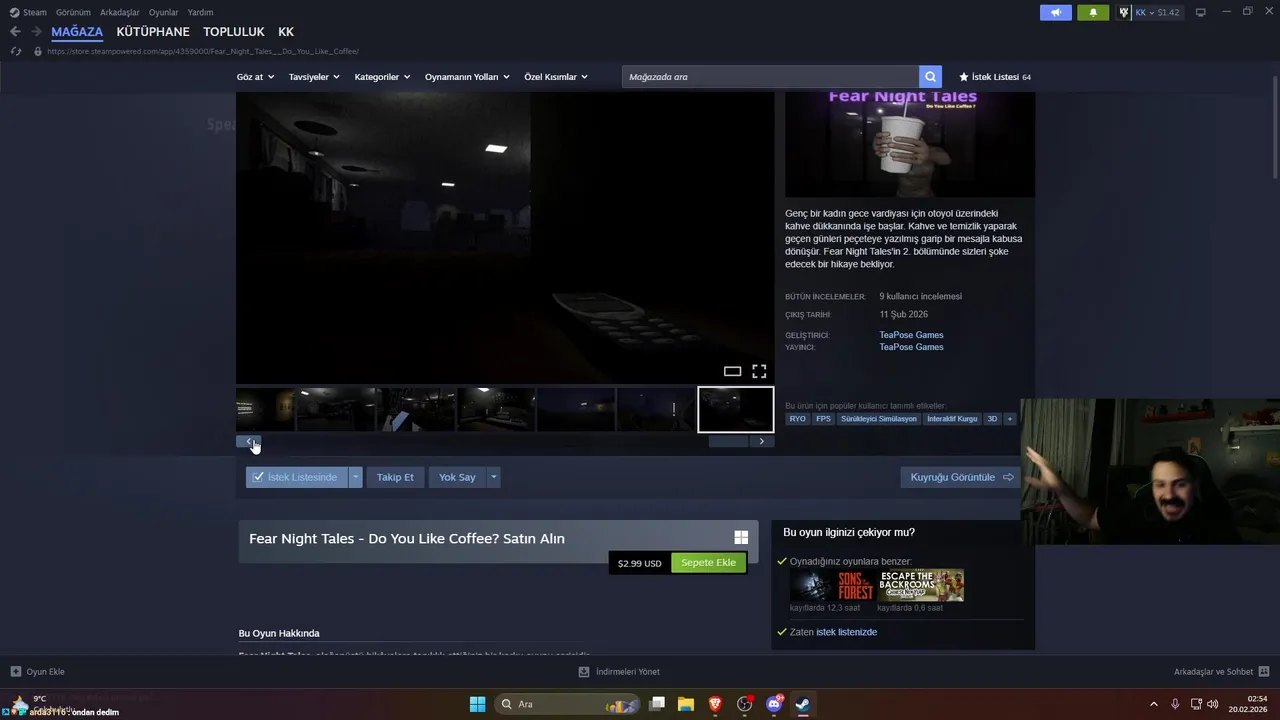Screen dimensions: 1280x720
Task: Add game with Sepete Ekle
Action: click(x=708, y=563)
